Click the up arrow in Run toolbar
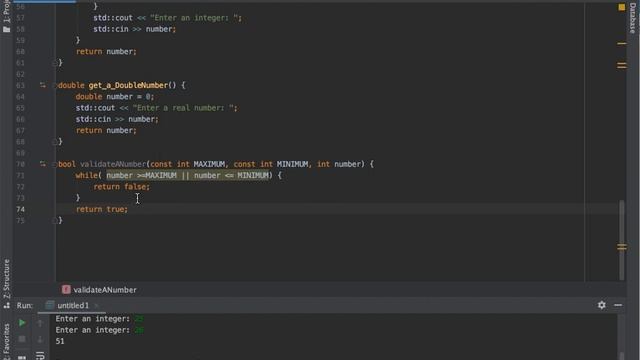This screenshot has width=640, height=360. click(40, 323)
